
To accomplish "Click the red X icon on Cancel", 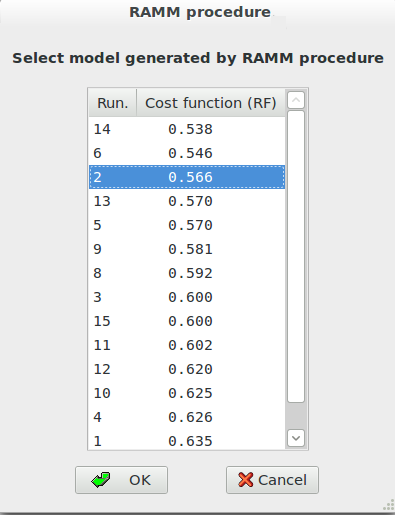I will (x=246, y=480).
